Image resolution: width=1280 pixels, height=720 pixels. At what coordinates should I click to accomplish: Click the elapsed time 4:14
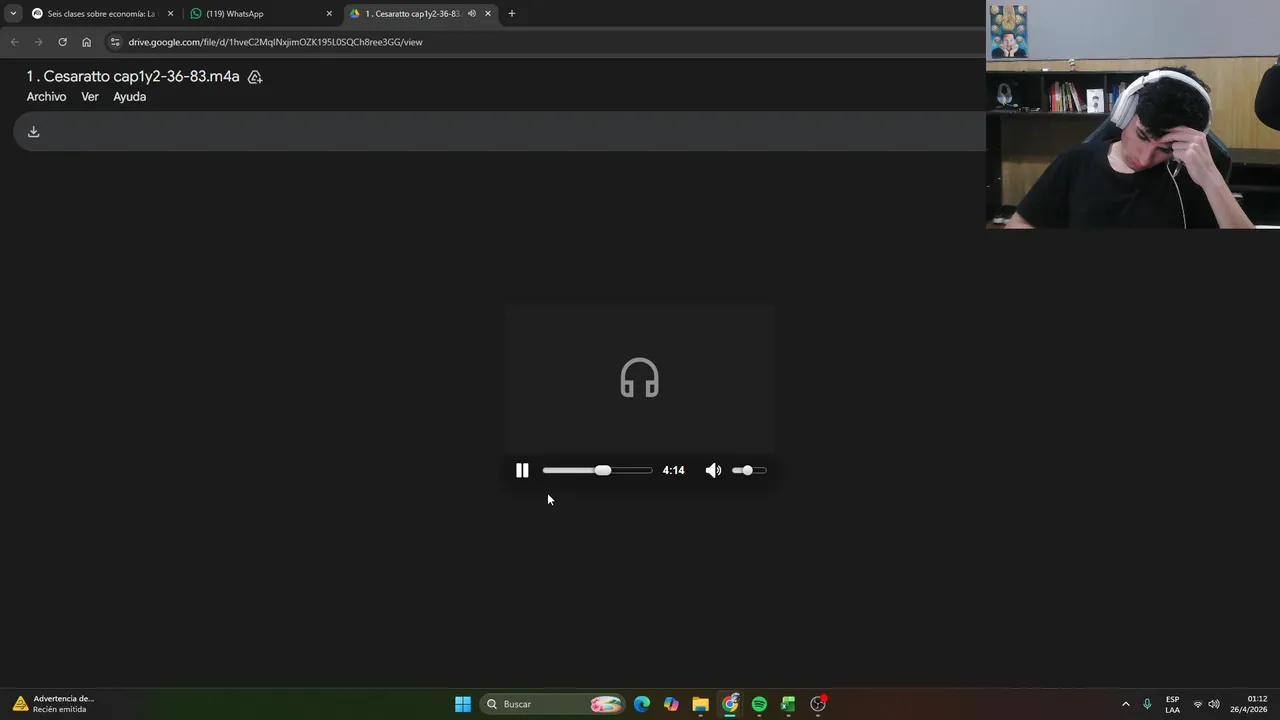(x=673, y=470)
